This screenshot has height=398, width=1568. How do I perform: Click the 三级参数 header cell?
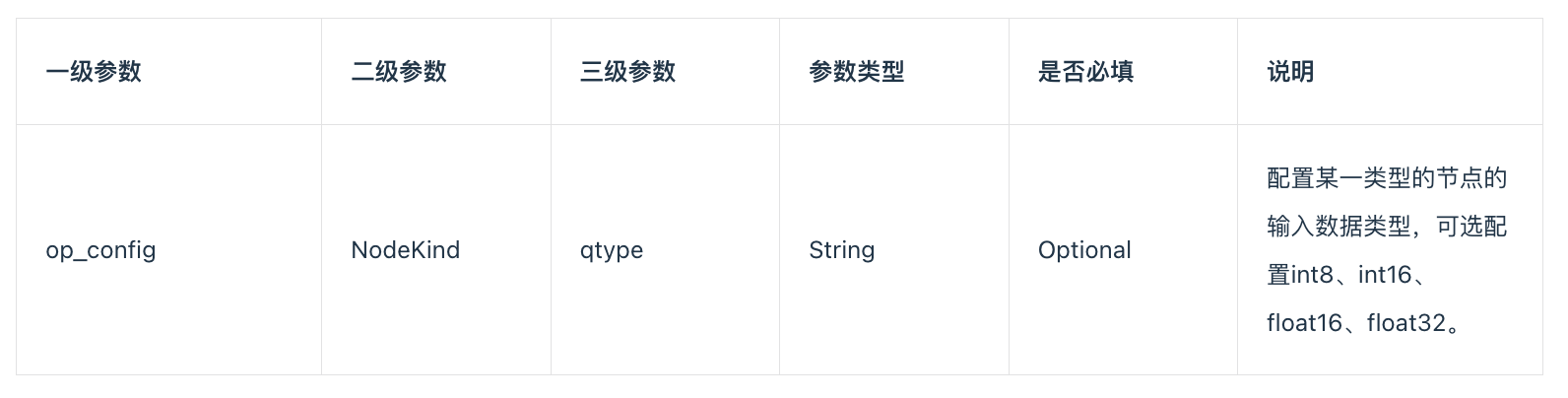coord(627,72)
